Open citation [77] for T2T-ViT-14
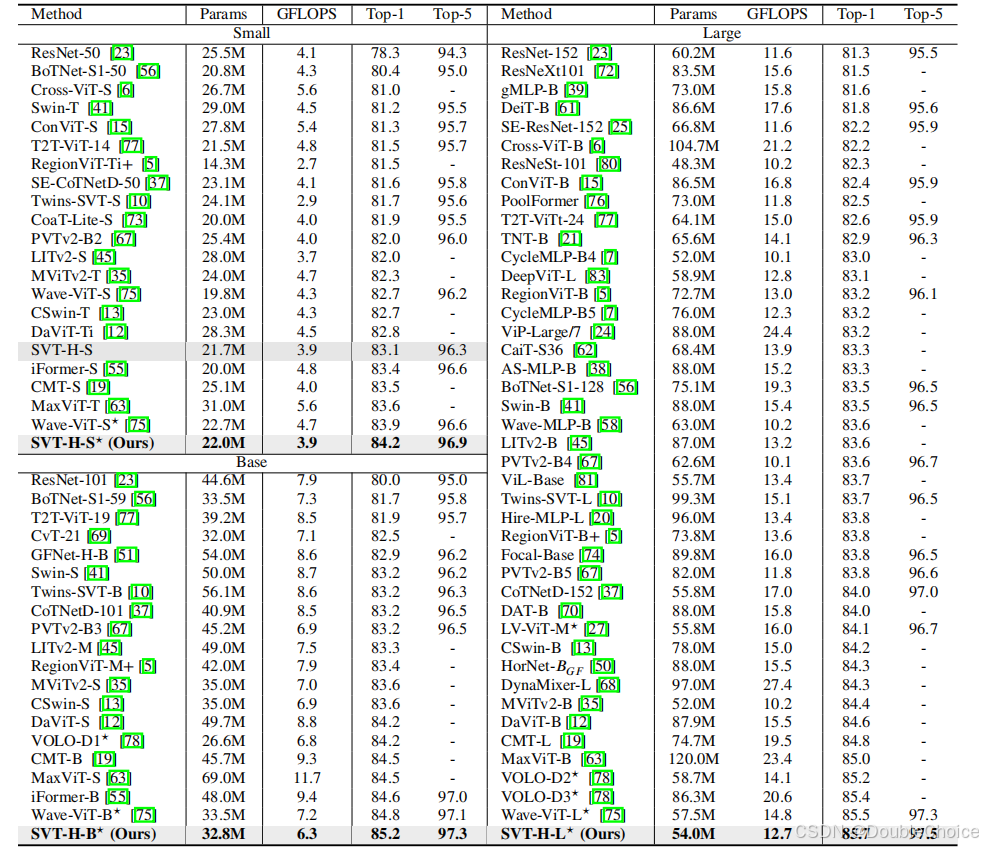This screenshot has width=983, height=849. [x=132, y=146]
